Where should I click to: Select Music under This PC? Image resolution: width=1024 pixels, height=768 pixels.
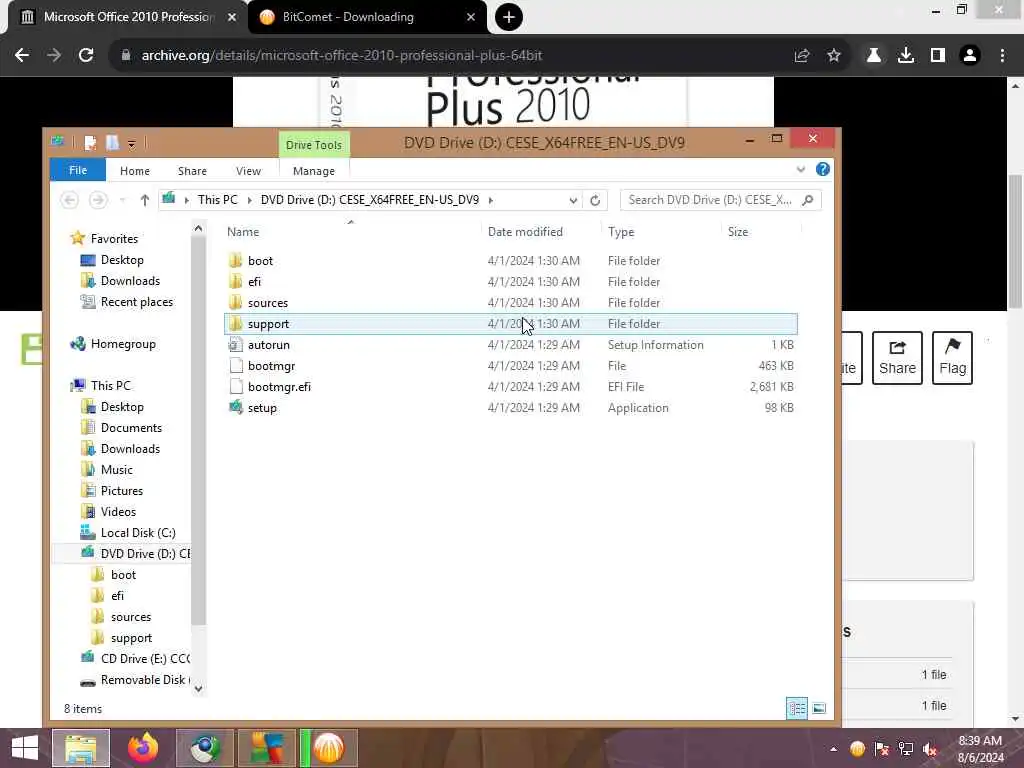[x=116, y=470]
